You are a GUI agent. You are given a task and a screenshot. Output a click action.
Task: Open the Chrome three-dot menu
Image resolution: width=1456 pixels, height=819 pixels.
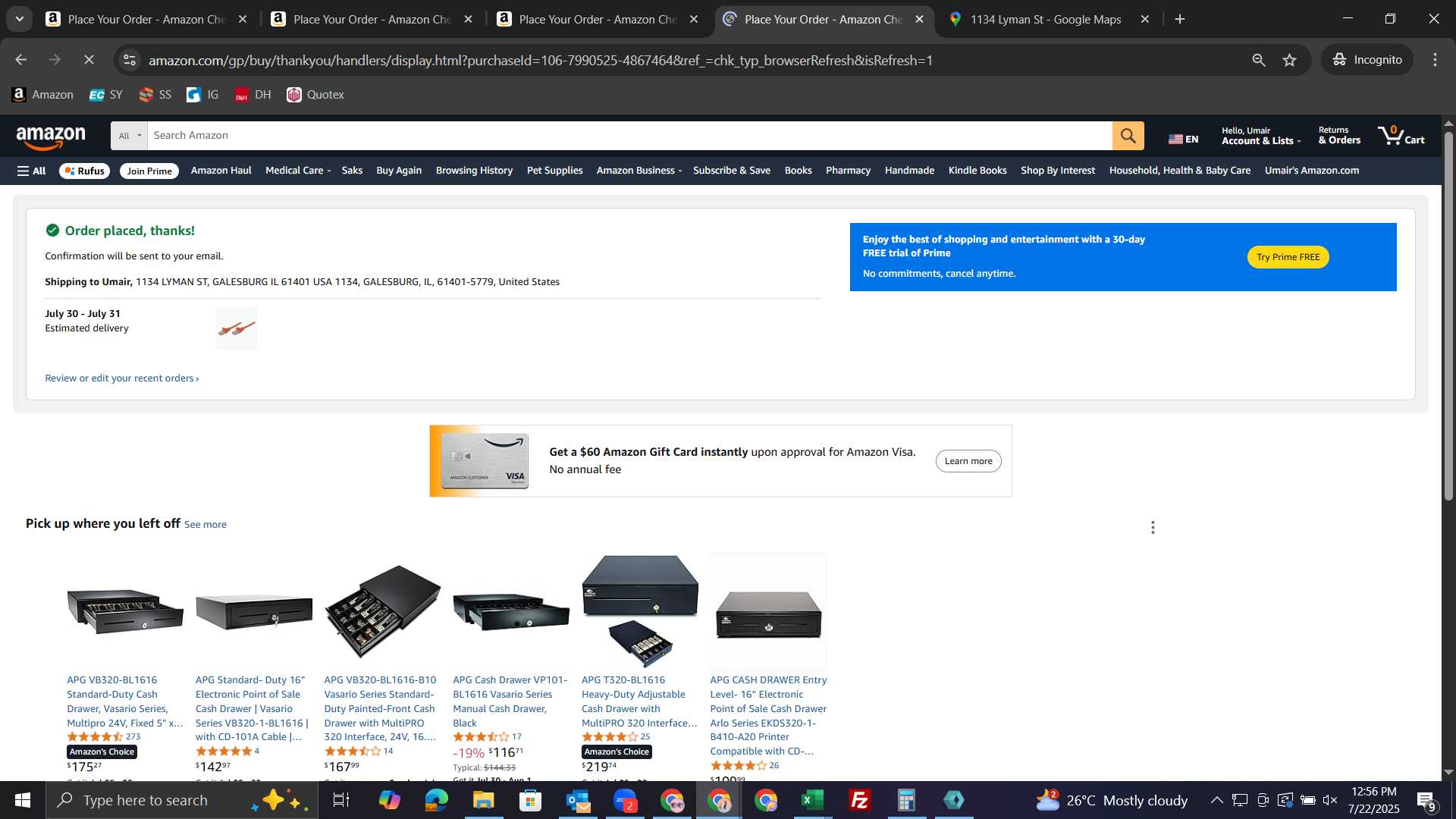pyautogui.click(x=1435, y=60)
